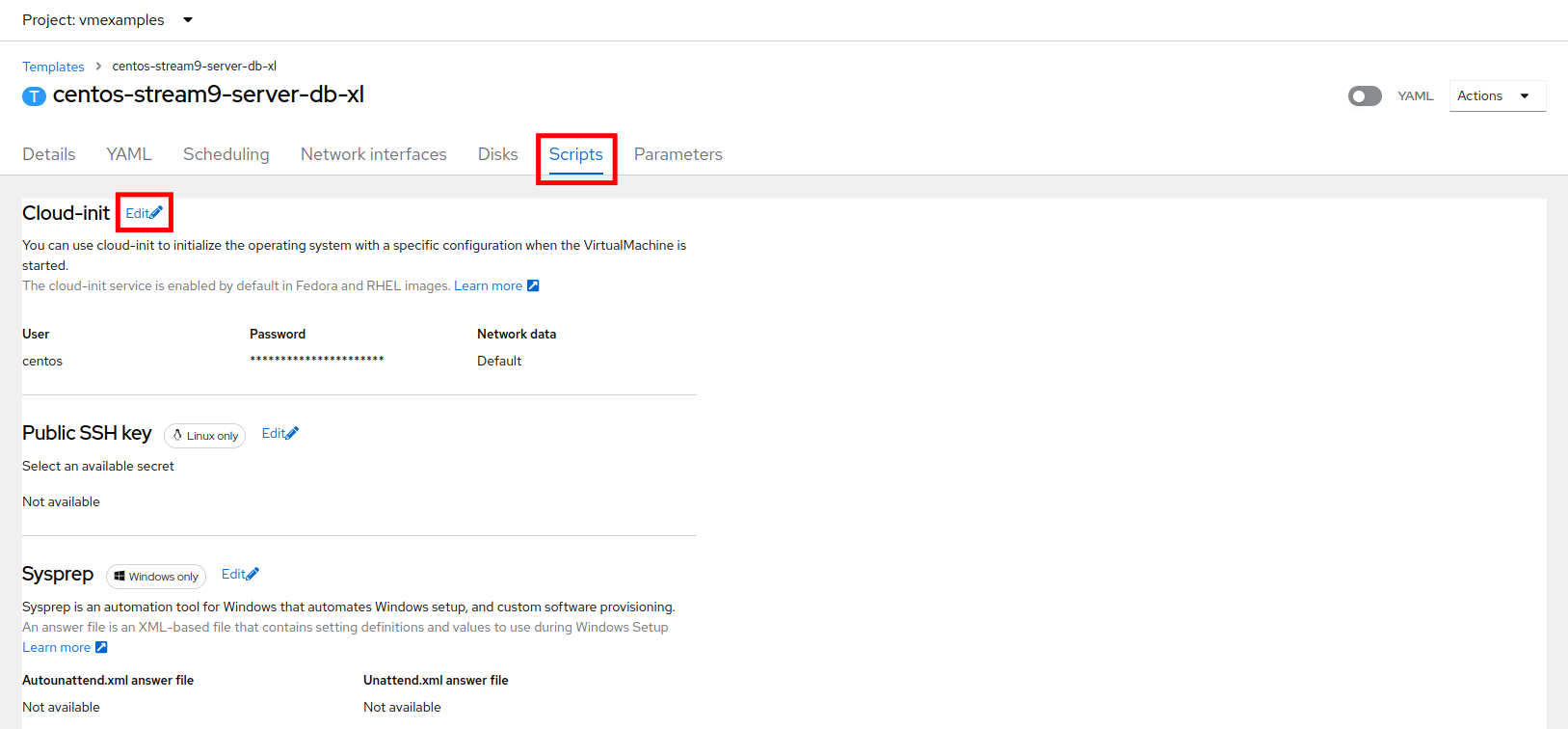This screenshot has height=729, width=1568.
Task: Open the YAML tab
Action: coord(129,154)
